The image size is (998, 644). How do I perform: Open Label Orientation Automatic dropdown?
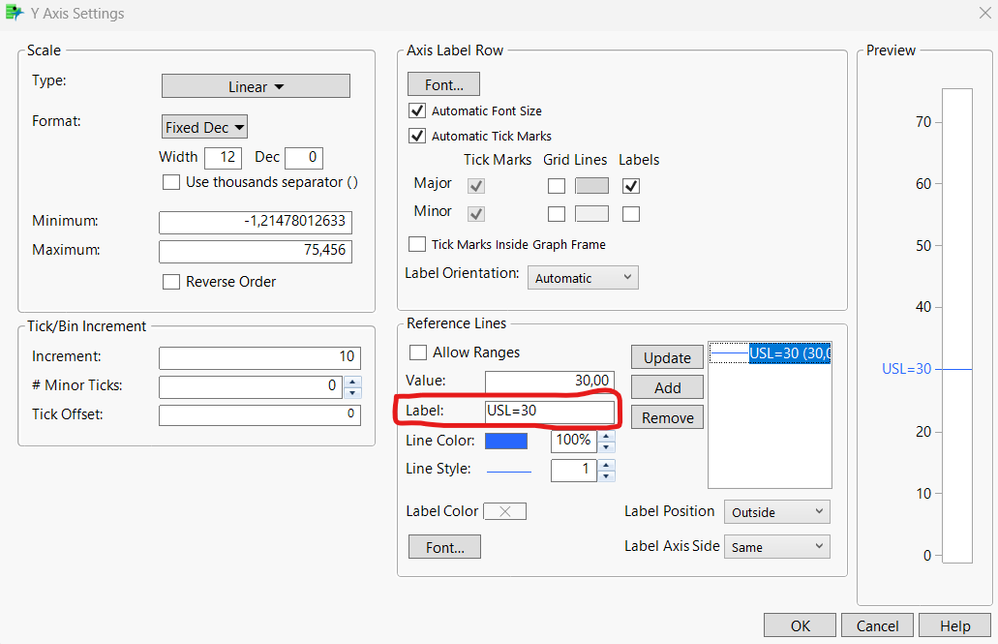click(x=583, y=278)
